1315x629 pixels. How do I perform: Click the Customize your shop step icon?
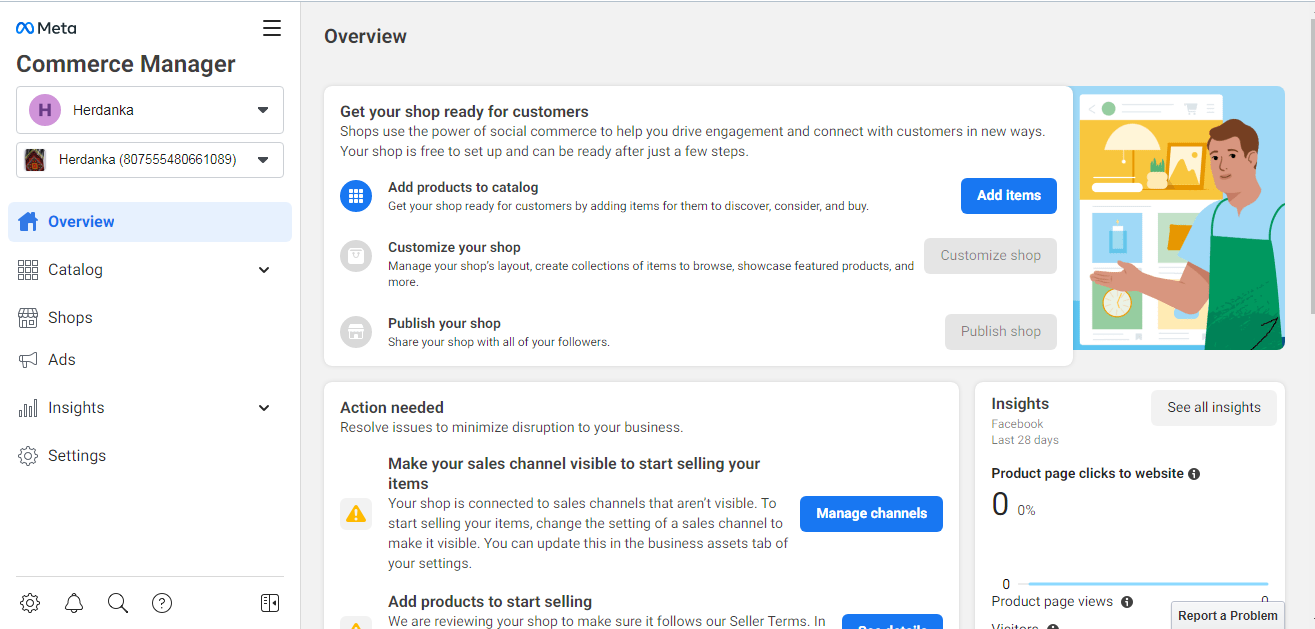pyautogui.click(x=356, y=256)
